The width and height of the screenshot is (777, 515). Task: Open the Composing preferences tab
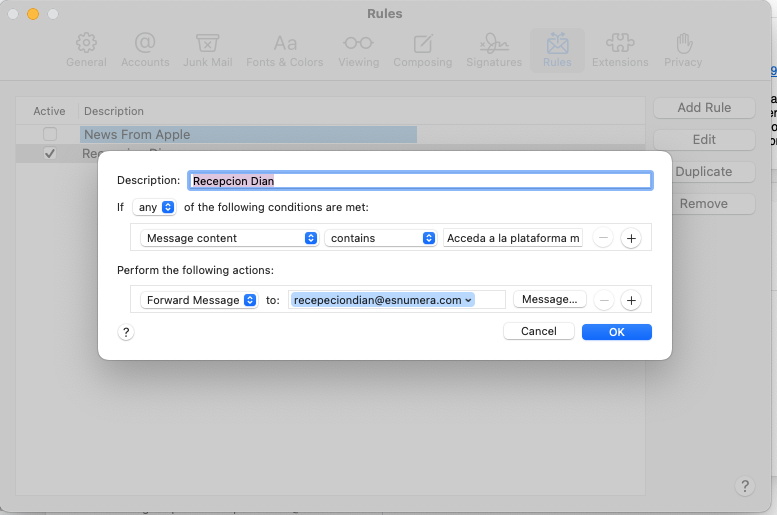click(x=423, y=50)
